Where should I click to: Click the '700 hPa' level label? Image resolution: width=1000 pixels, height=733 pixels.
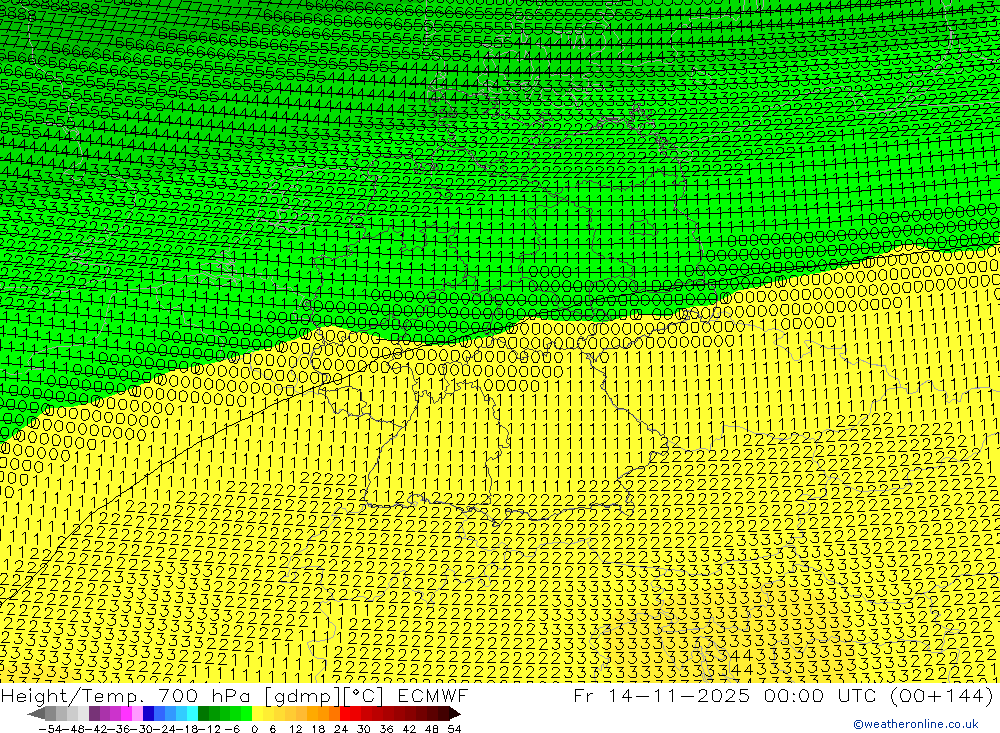pos(204,695)
